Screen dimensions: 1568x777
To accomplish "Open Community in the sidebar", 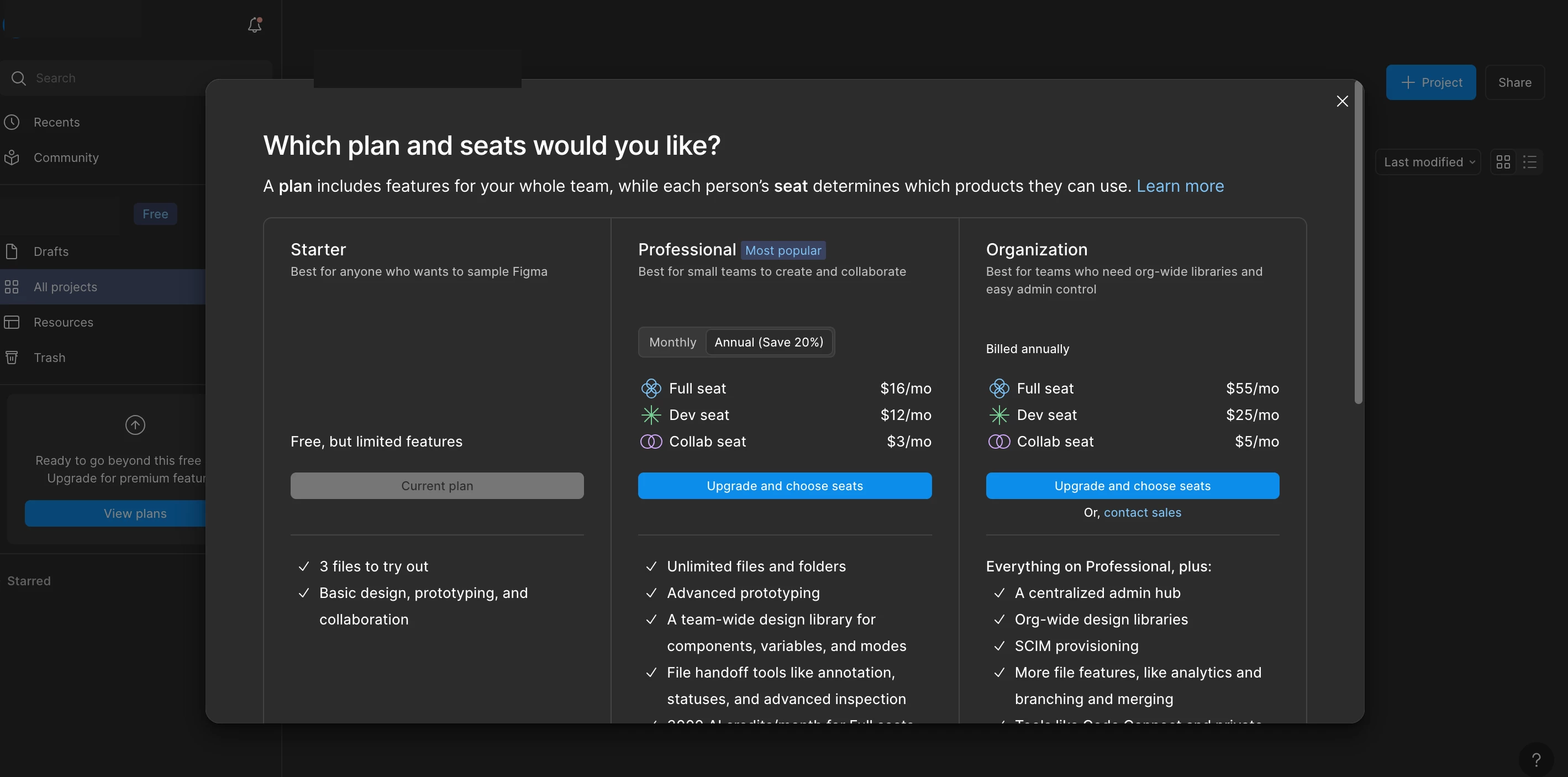I will point(66,158).
